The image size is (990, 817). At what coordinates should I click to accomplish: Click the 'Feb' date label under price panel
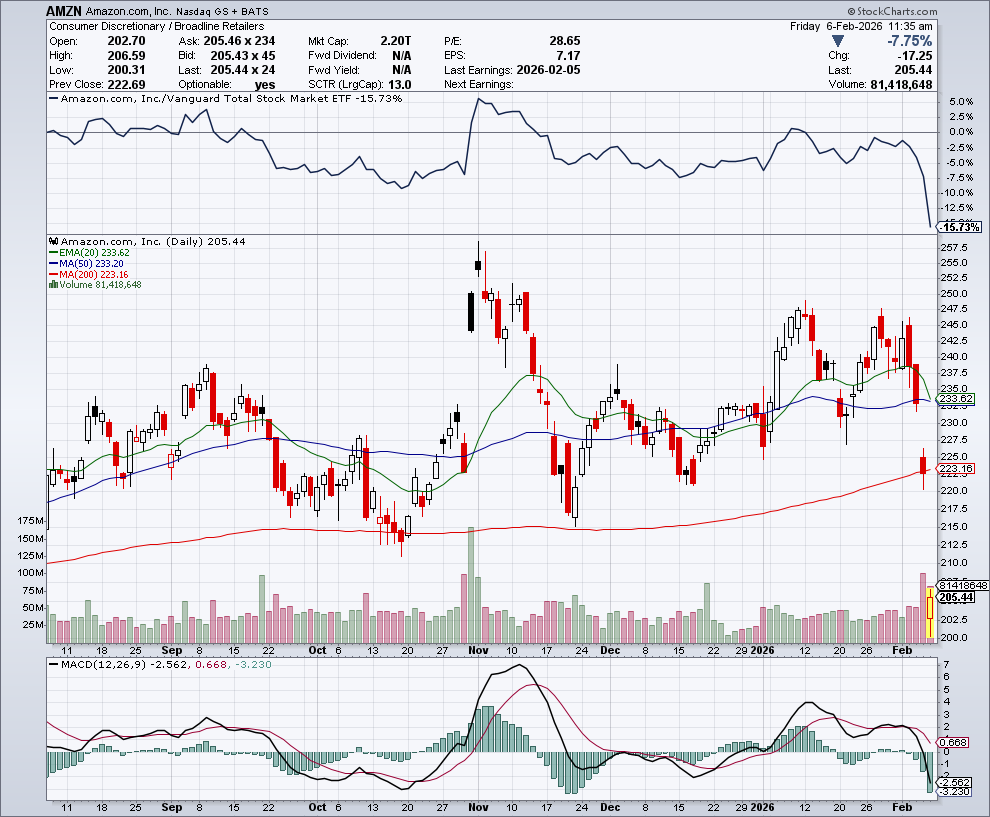pyautogui.click(x=902, y=650)
